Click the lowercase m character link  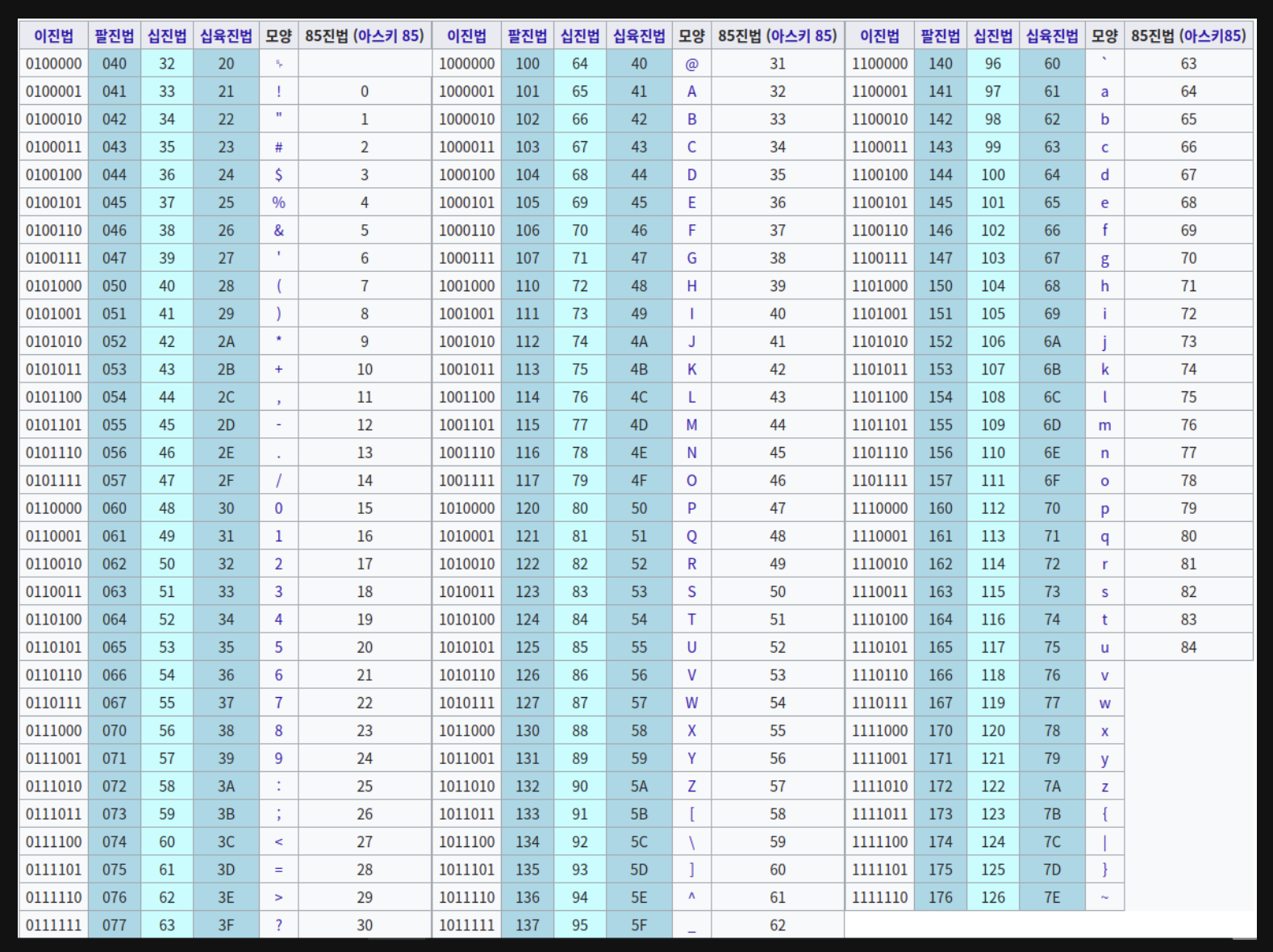pos(1104,425)
